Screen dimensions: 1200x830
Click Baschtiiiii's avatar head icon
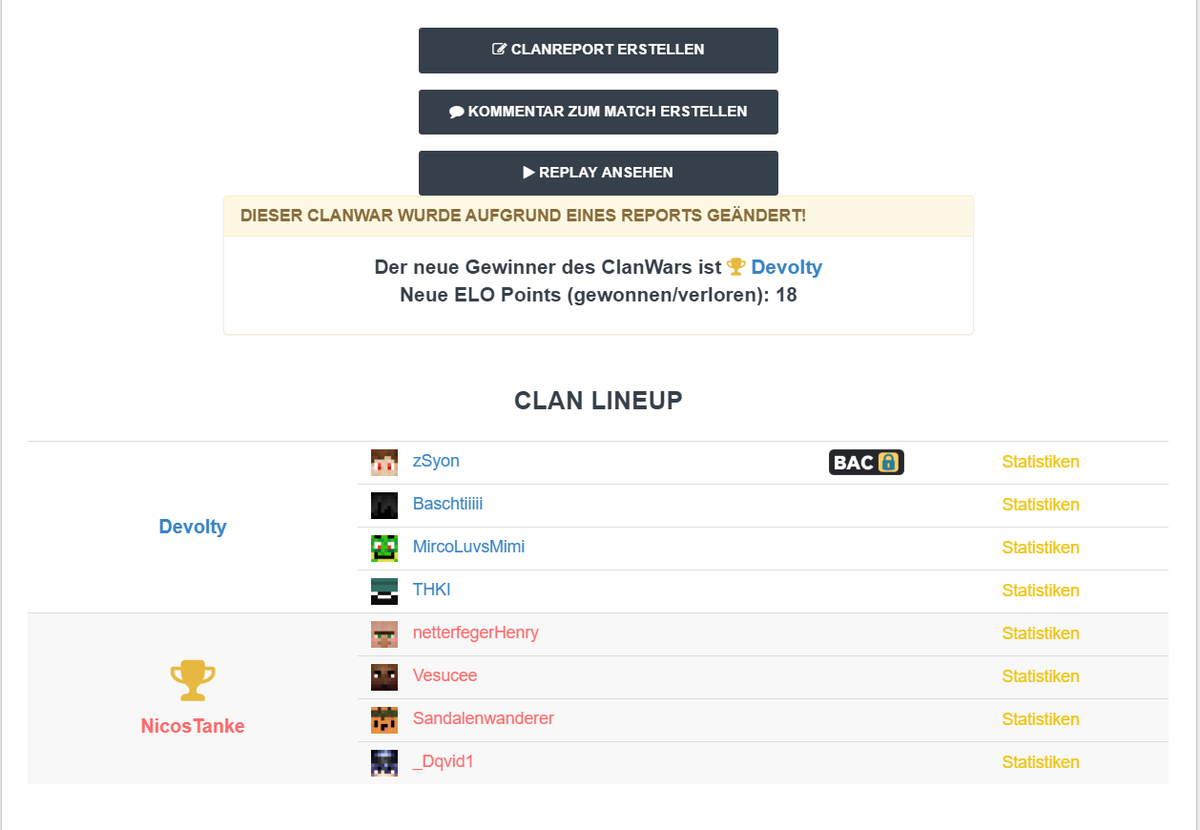point(384,506)
